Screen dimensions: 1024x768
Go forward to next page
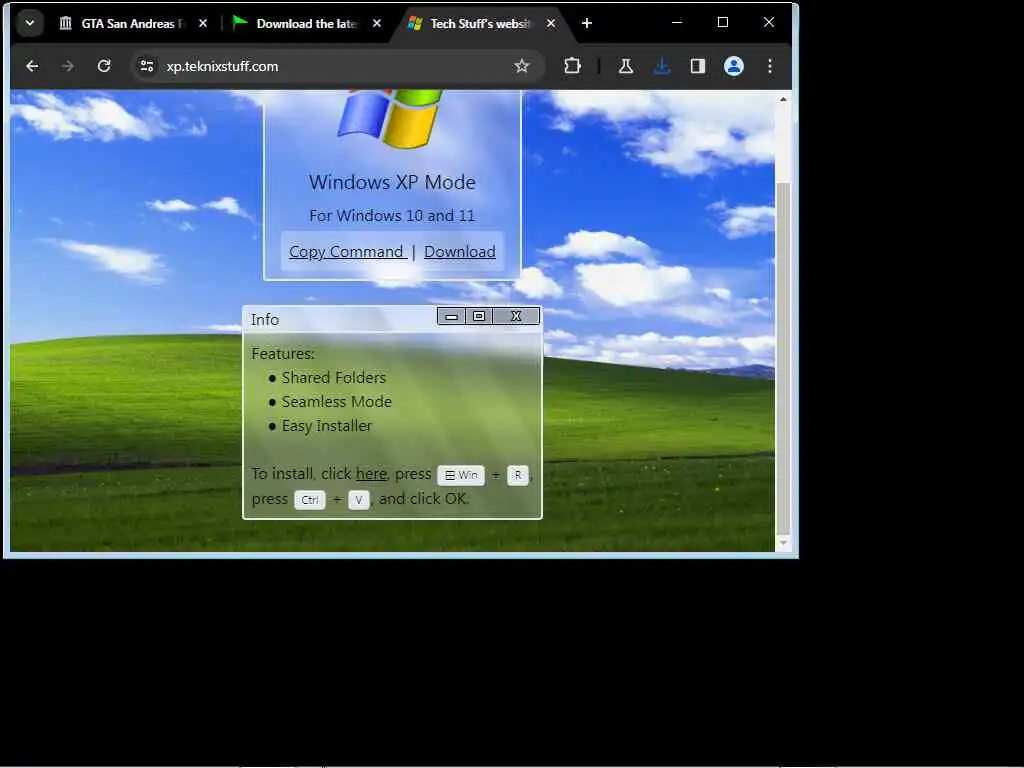(67, 66)
